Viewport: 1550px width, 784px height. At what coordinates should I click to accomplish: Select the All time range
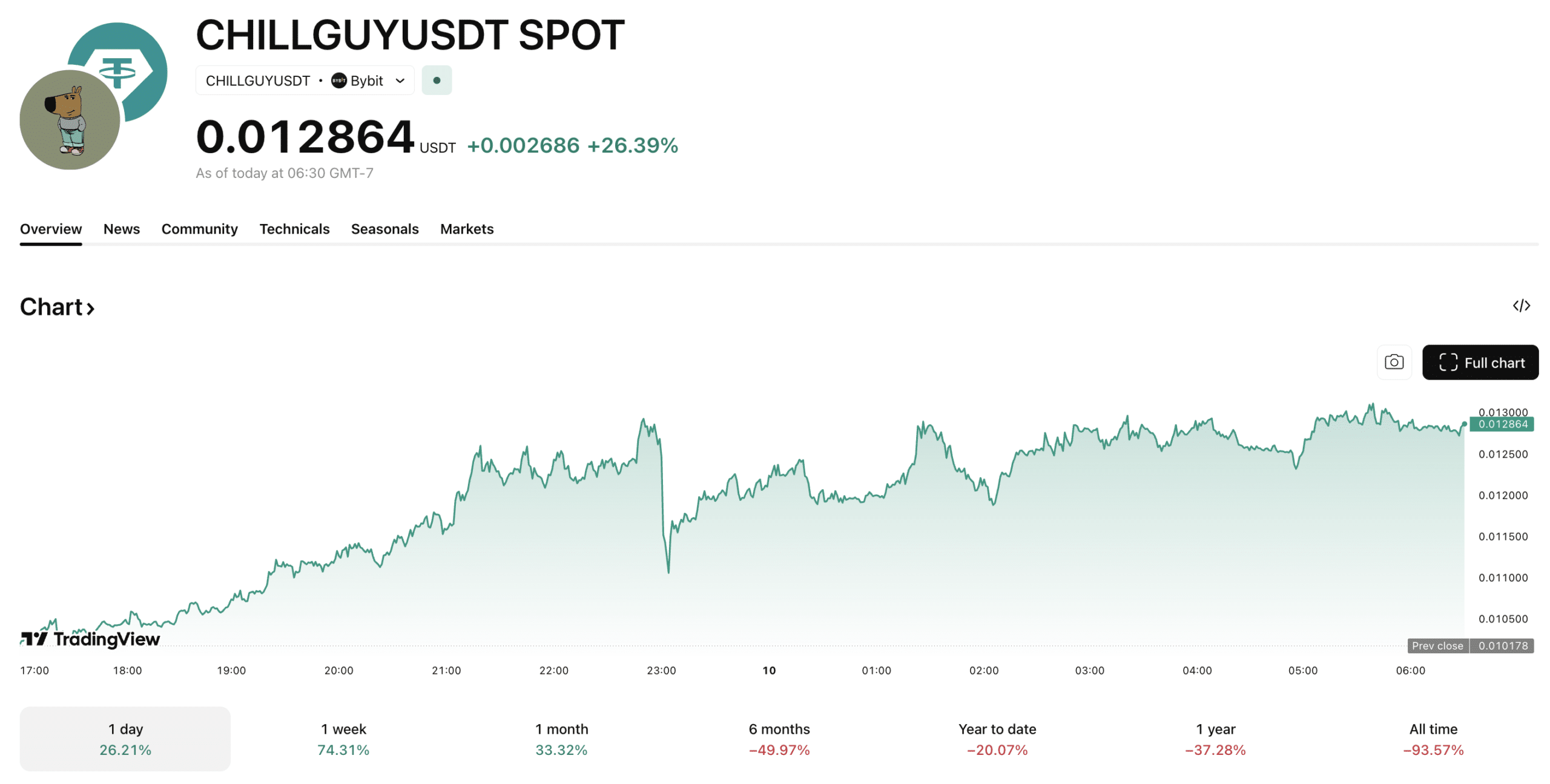[1433, 739]
